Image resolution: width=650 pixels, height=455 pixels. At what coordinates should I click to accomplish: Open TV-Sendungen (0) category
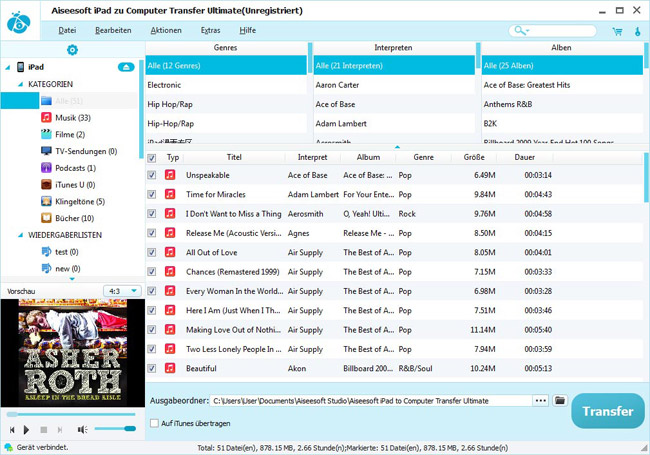coord(86,151)
